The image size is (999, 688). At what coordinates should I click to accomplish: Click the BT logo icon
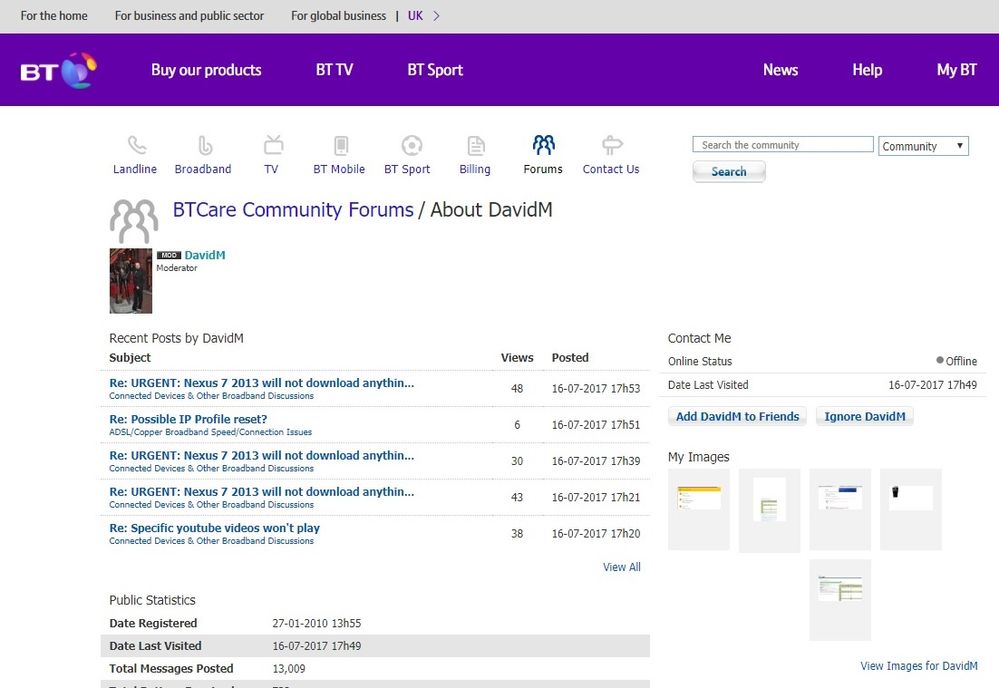(59, 70)
